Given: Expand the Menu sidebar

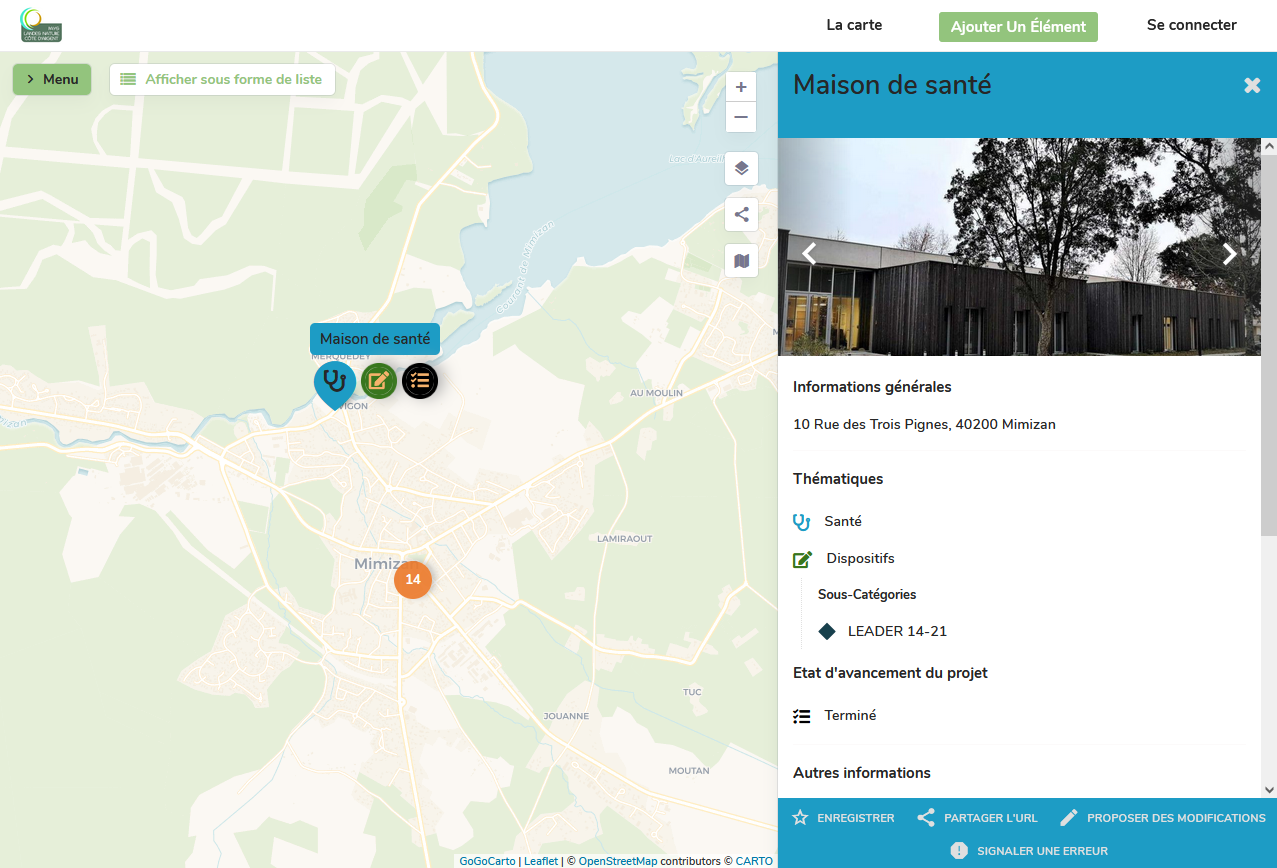Looking at the screenshot, I should (x=52, y=79).
